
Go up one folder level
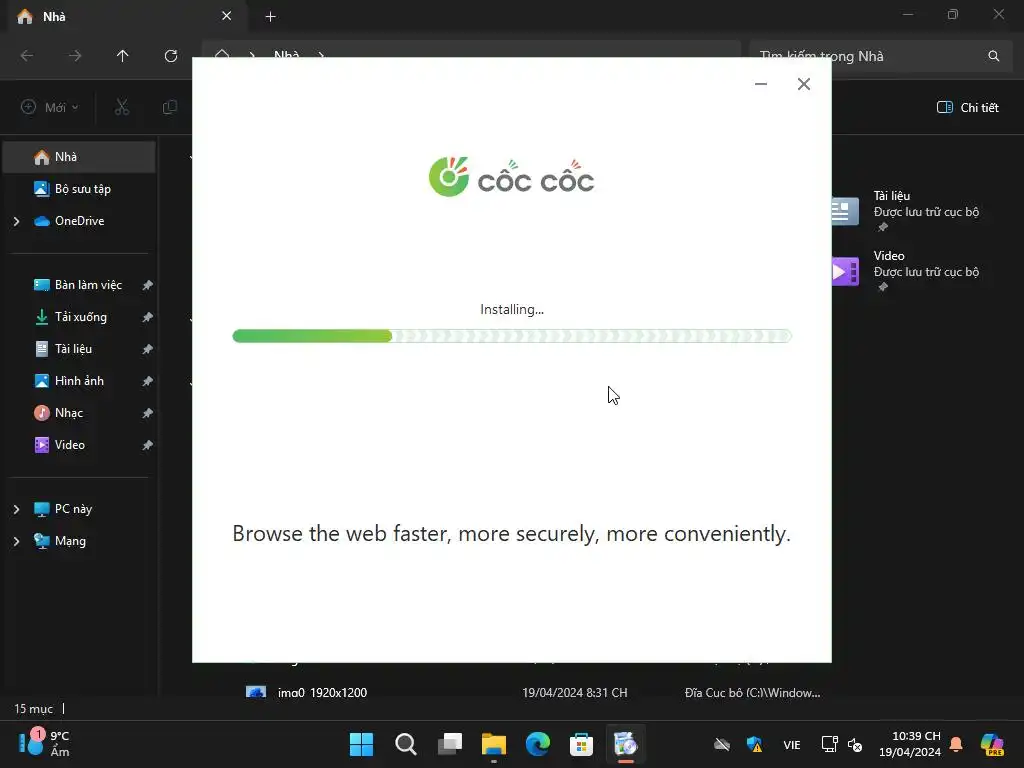(x=123, y=56)
